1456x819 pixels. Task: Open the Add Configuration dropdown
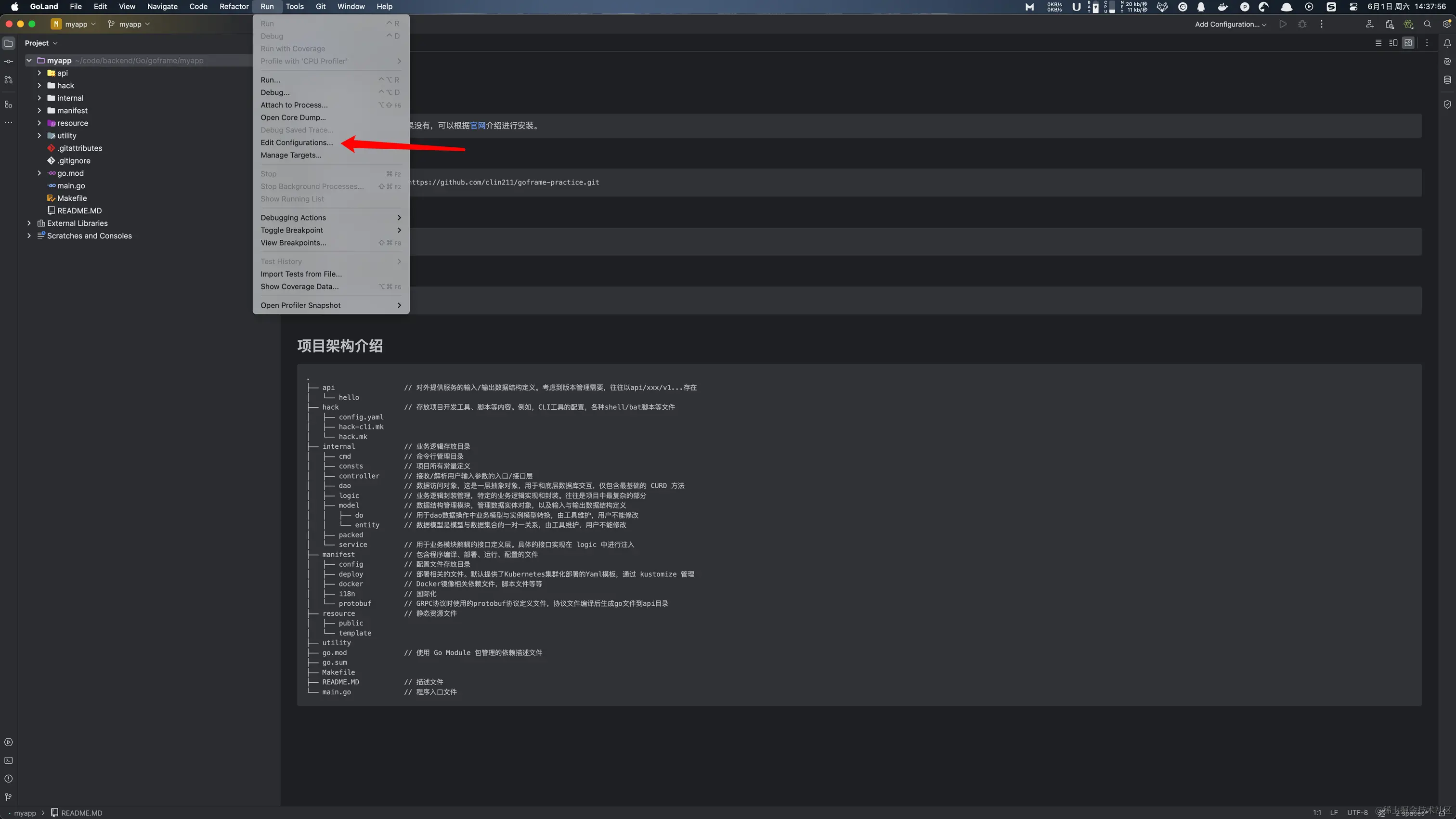1231,24
